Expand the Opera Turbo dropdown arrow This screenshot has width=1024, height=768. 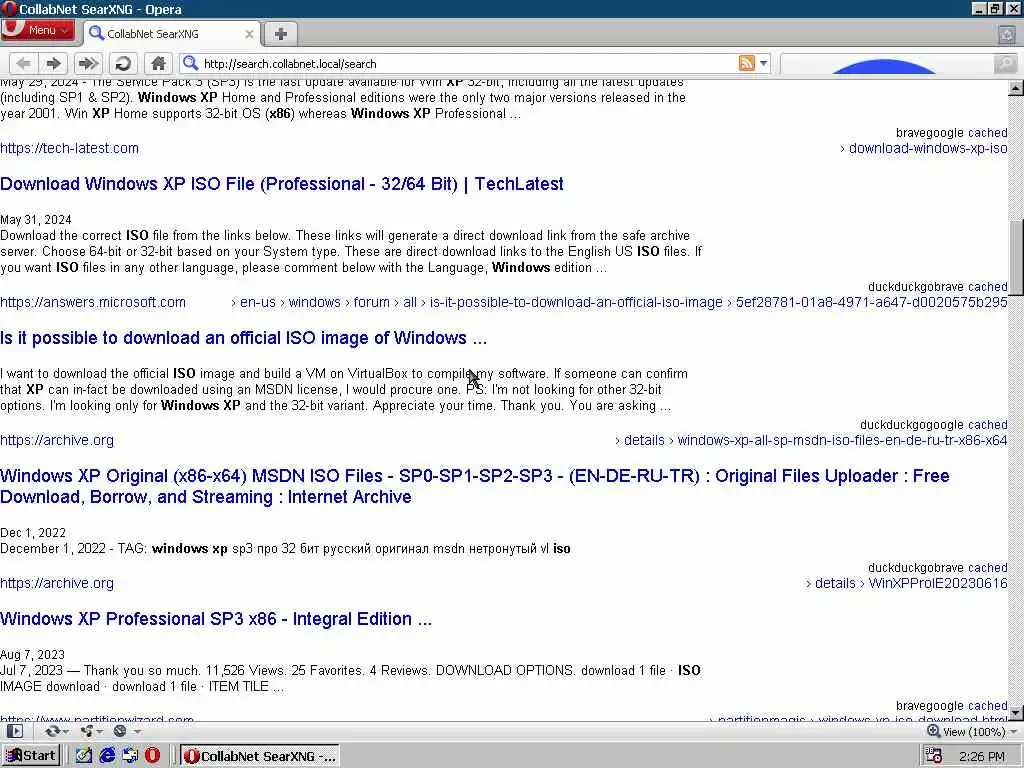click(x=137, y=731)
